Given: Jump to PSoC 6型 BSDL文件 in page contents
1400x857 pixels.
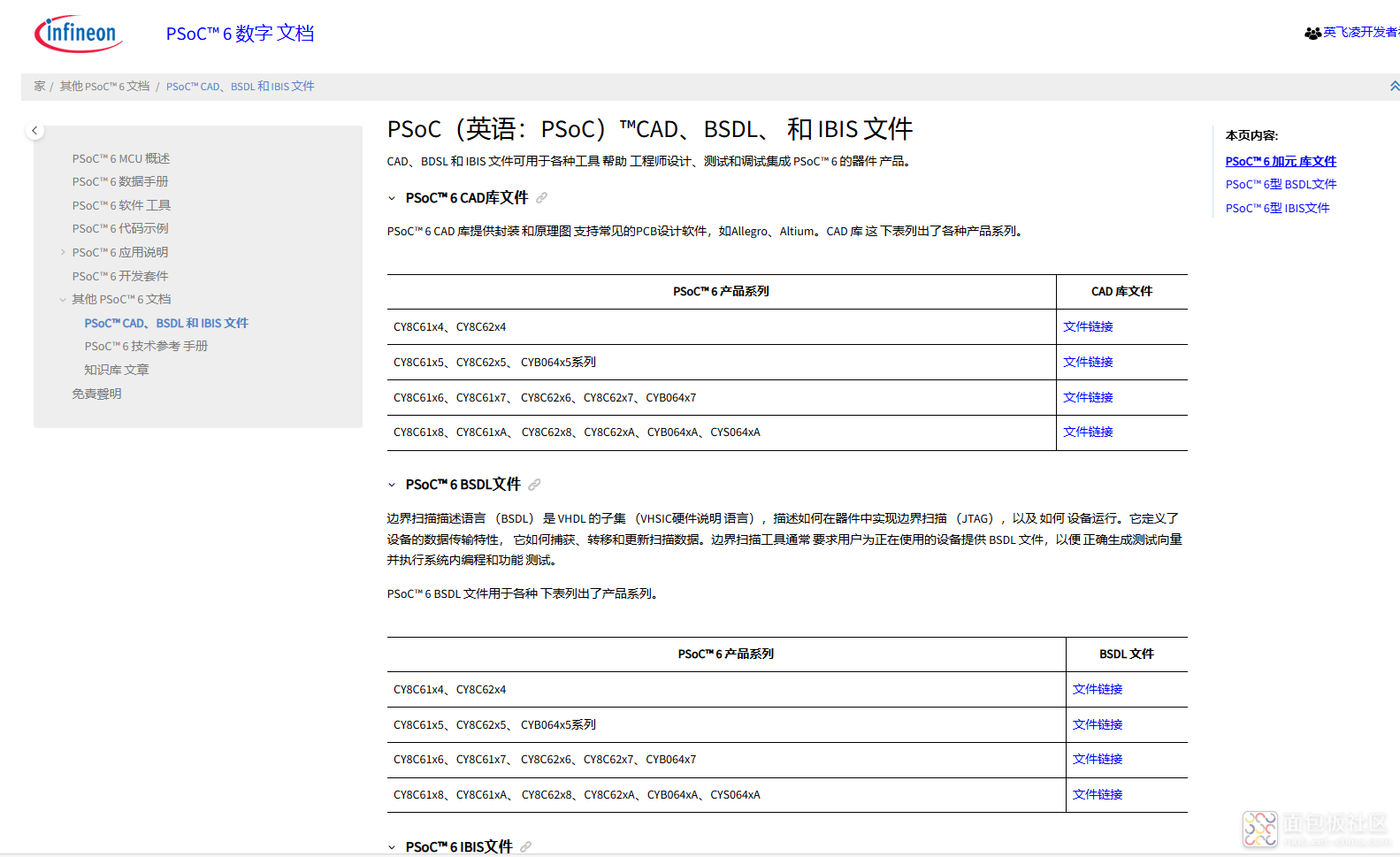Looking at the screenshot, I should tap(1281, 184).
